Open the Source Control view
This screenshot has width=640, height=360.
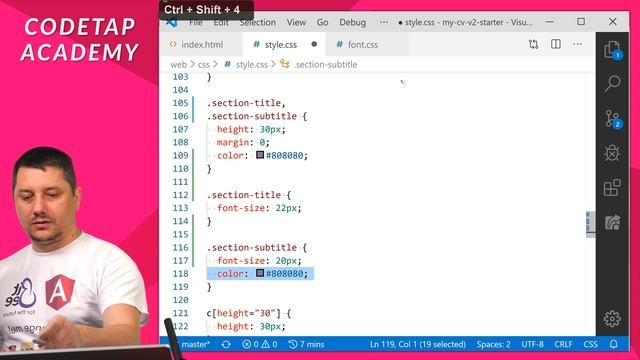[612, 119]
